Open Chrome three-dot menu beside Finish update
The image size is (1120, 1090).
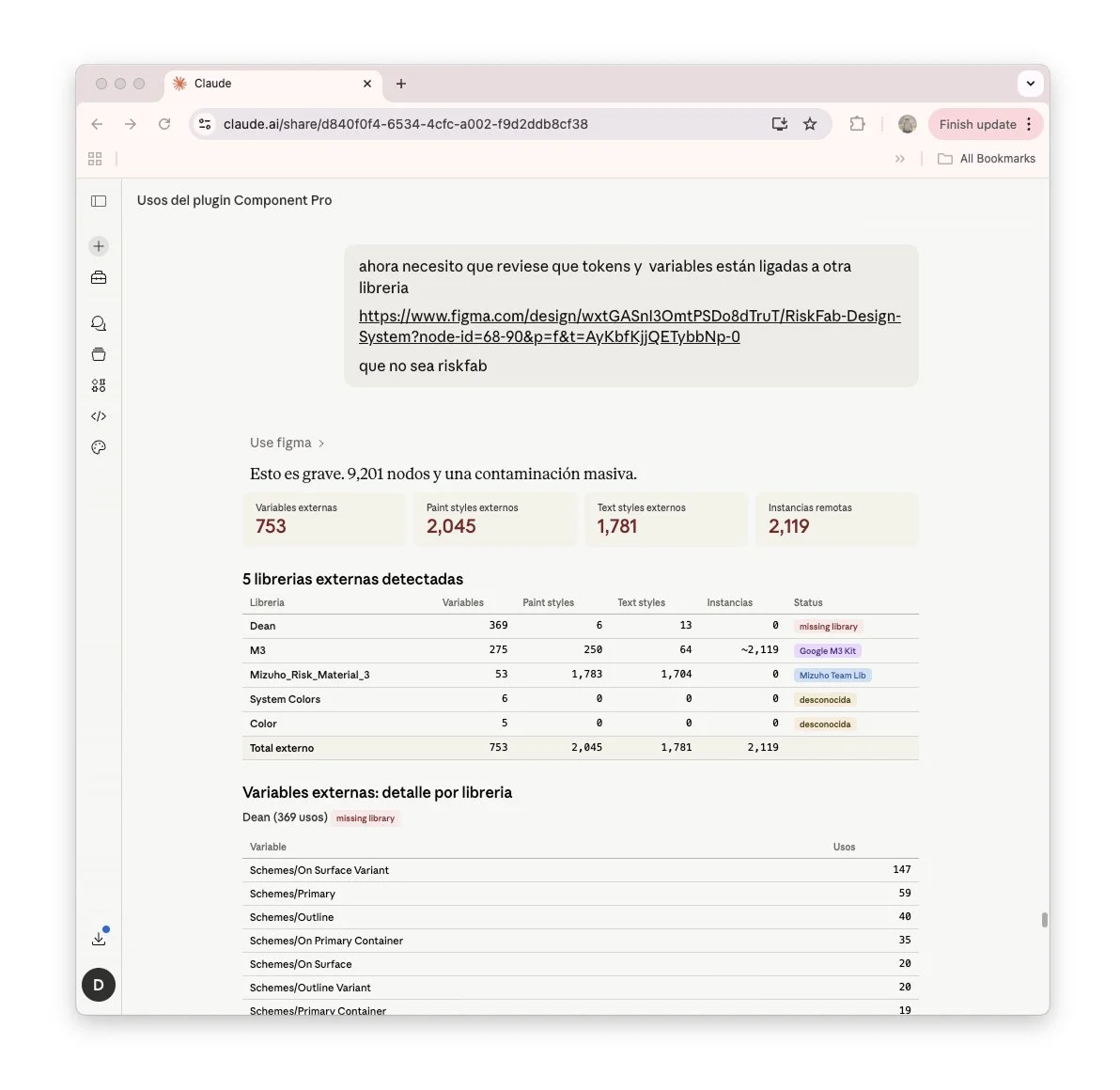[1029, 124]
